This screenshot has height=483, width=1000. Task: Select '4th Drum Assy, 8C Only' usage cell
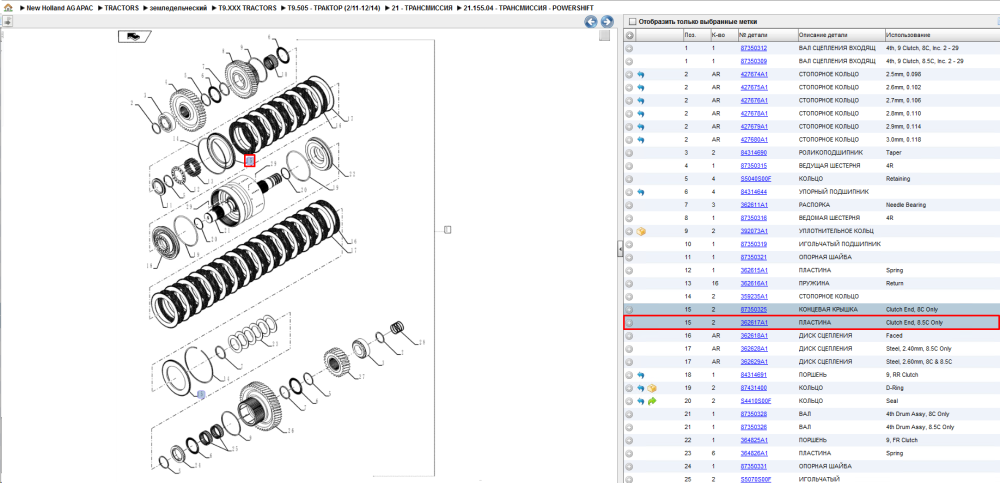tap(917, 414)
